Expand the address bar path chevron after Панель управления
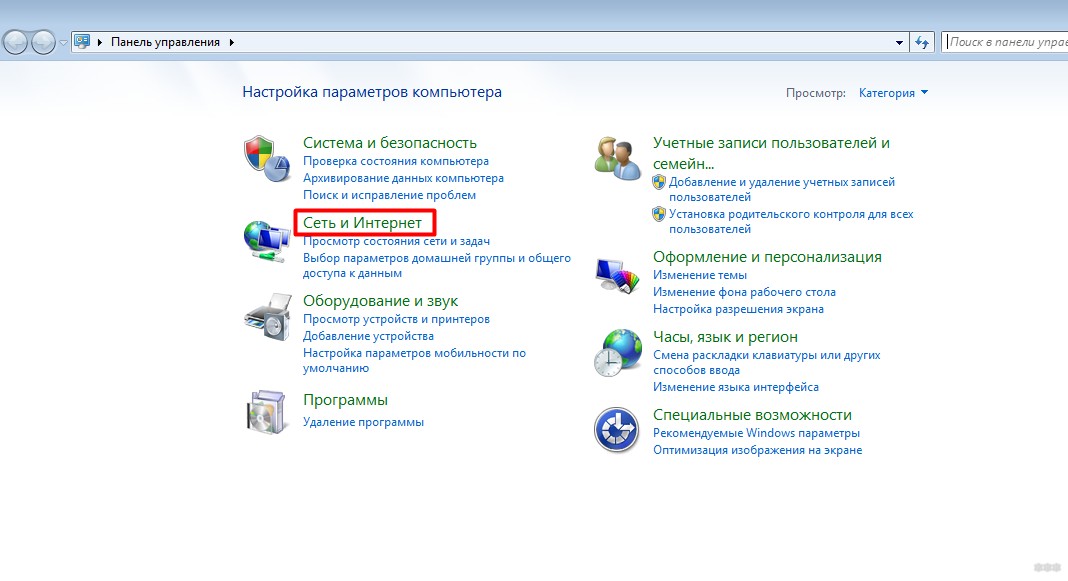Viewport: 1068px width, 581px height. tap(230, 42)
